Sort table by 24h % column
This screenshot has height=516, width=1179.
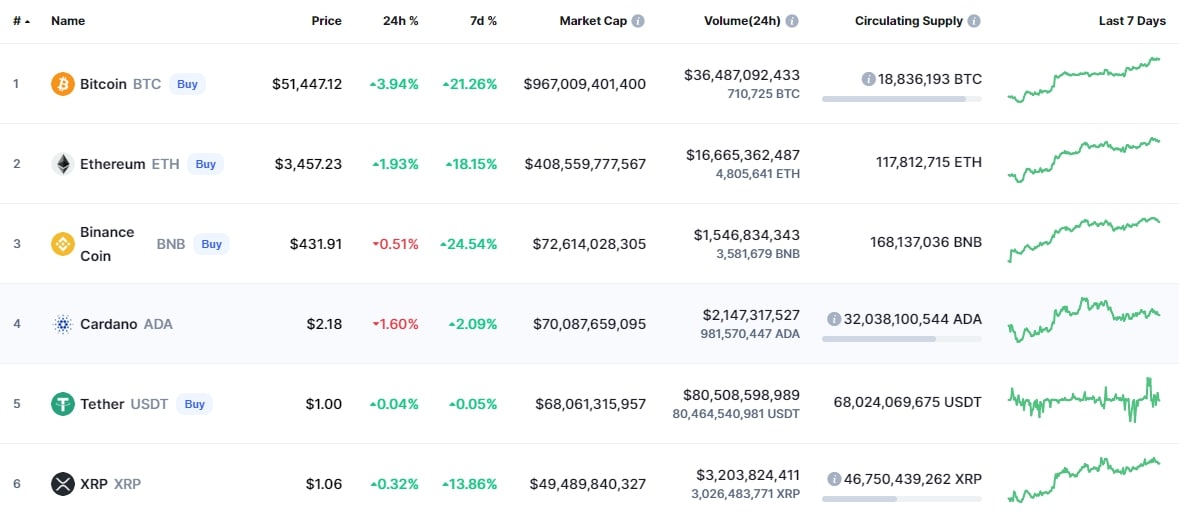click(401, 21)
